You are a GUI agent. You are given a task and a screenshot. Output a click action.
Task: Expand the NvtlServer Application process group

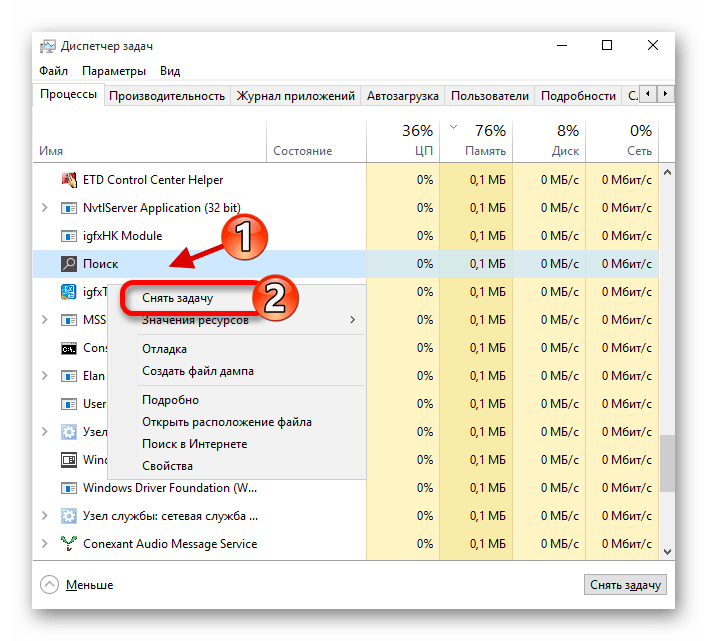pyautogui.click(x=45, y=208)
